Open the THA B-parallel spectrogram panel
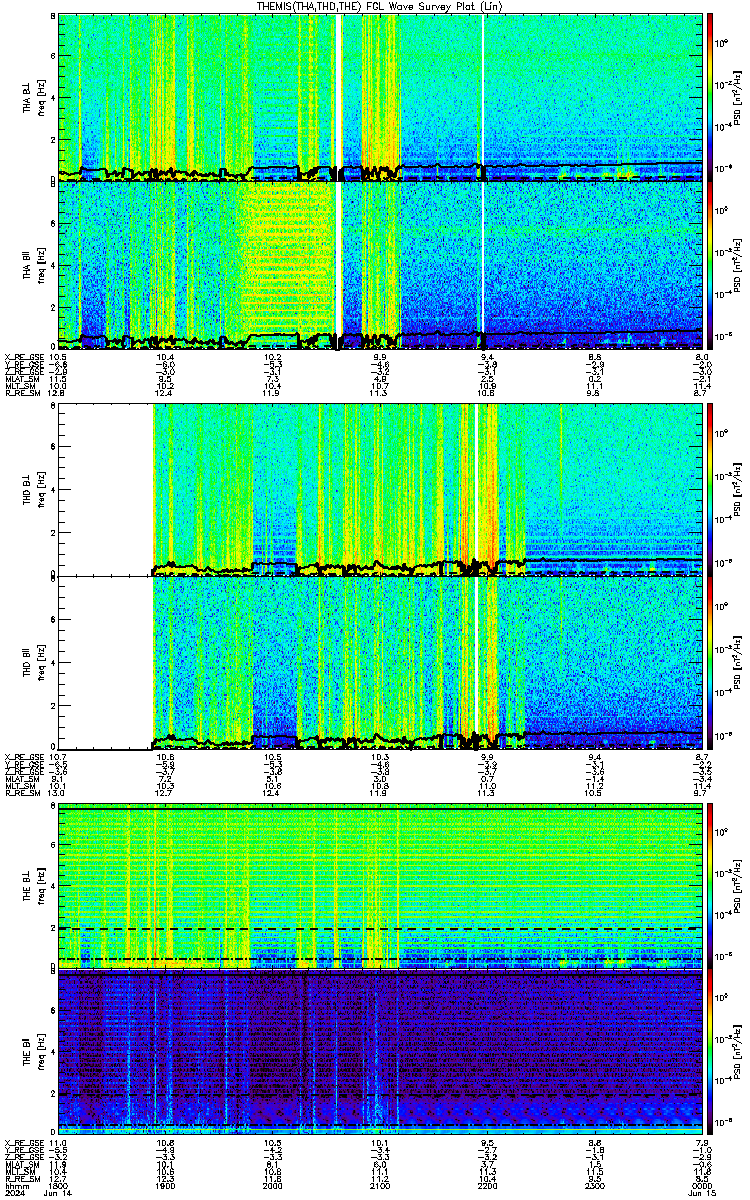The width and height of the screenshot is (750, 1200). (x=380, y=265)
